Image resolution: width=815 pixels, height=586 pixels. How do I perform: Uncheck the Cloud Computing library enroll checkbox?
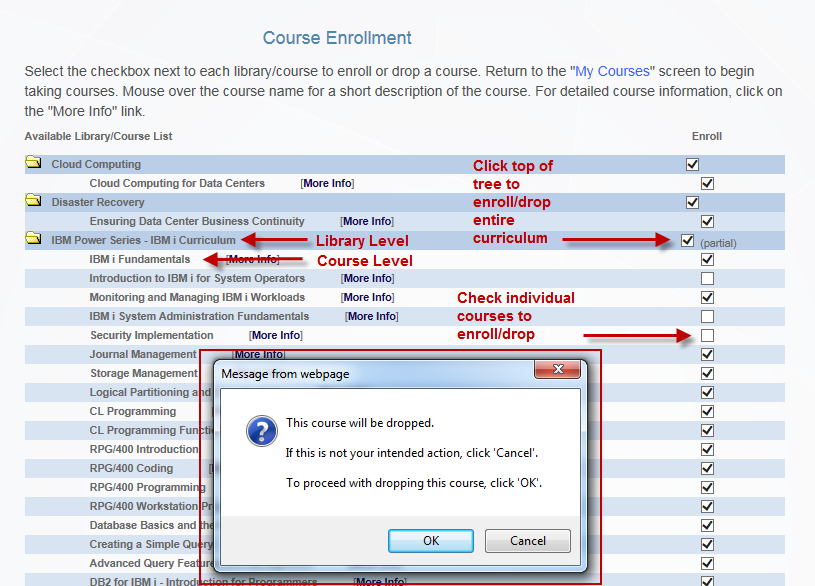click(x=691, y=164)
